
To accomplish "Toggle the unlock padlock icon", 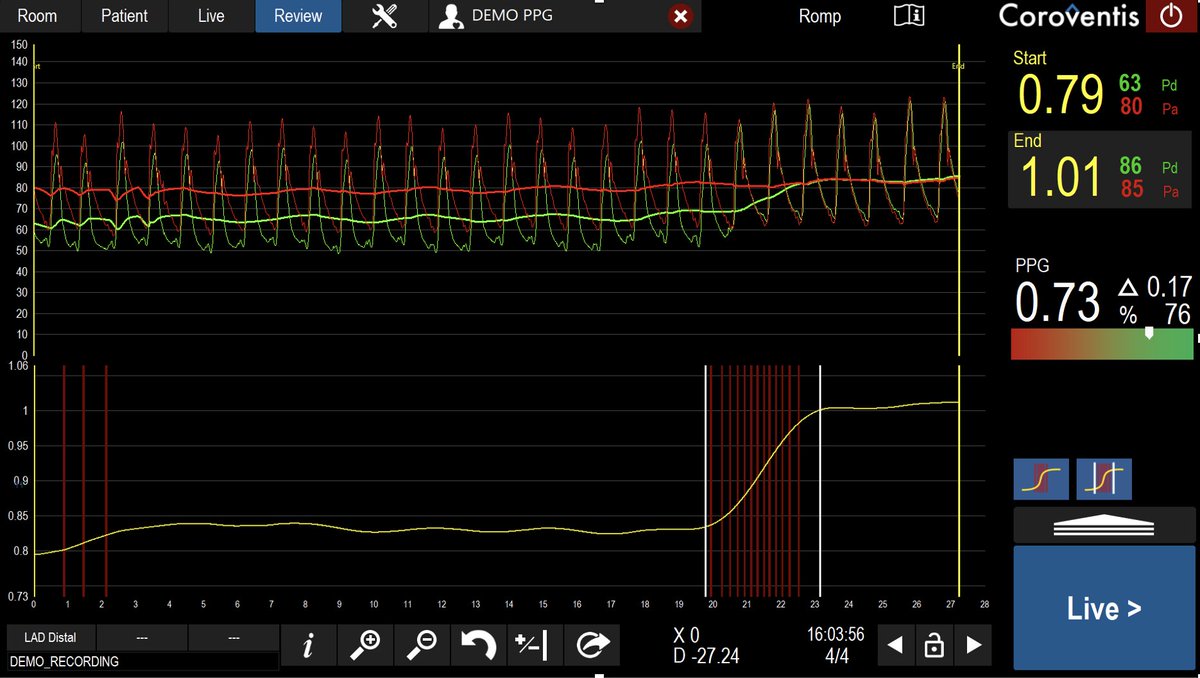I will 934,646.
